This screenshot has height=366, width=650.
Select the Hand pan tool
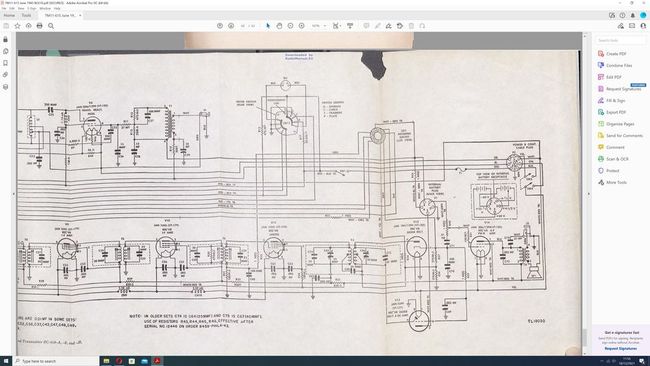279,26
